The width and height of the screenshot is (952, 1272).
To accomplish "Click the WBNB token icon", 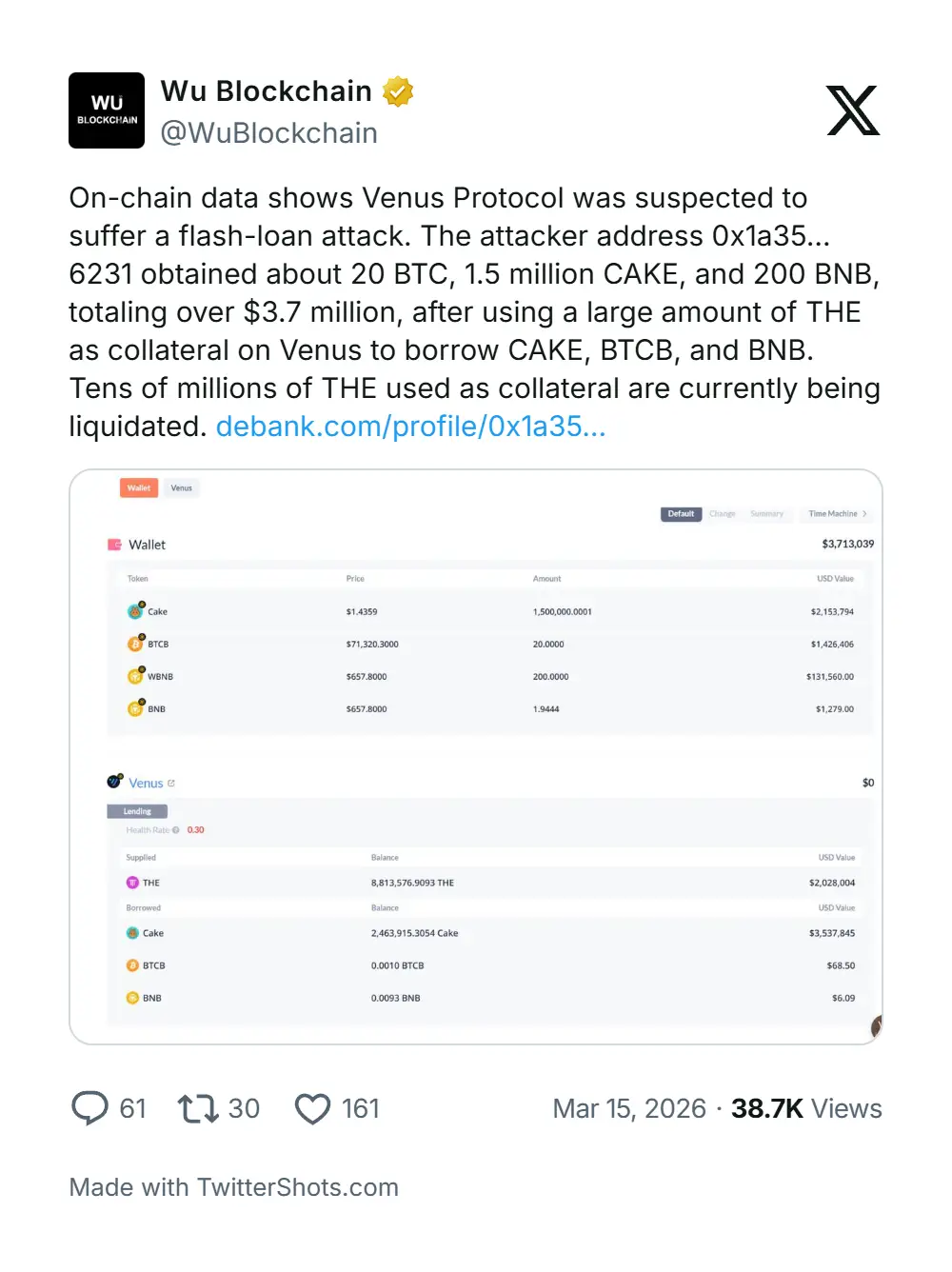I will 135,676.
